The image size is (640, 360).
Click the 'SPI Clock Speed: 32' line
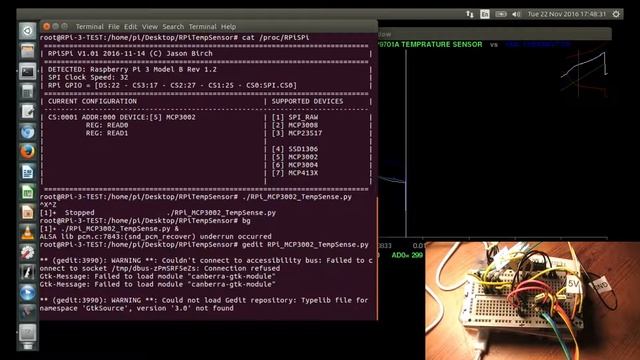click(88, 77)
